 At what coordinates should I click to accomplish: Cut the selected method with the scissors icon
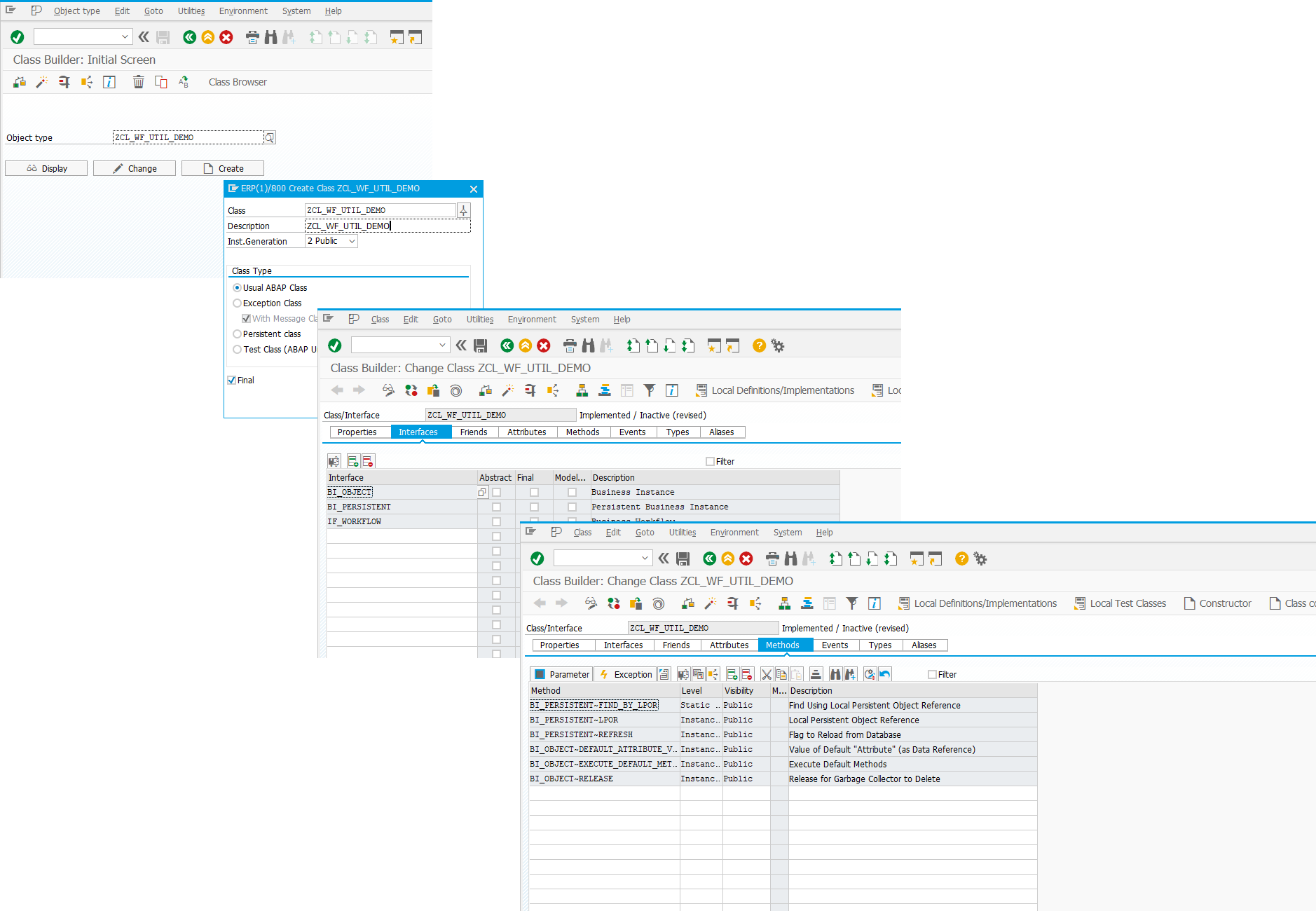pos(766,674)
